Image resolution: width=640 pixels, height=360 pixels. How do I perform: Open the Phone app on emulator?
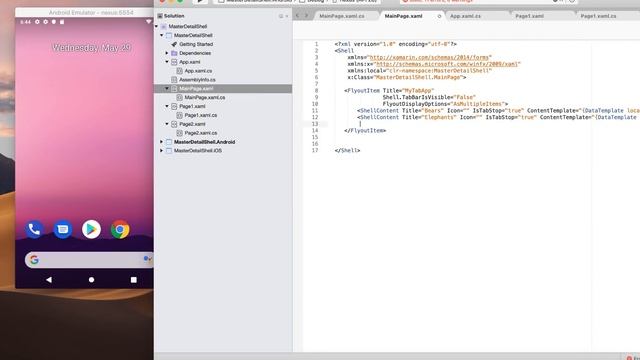pyautogui.click(x=34, y=229)
